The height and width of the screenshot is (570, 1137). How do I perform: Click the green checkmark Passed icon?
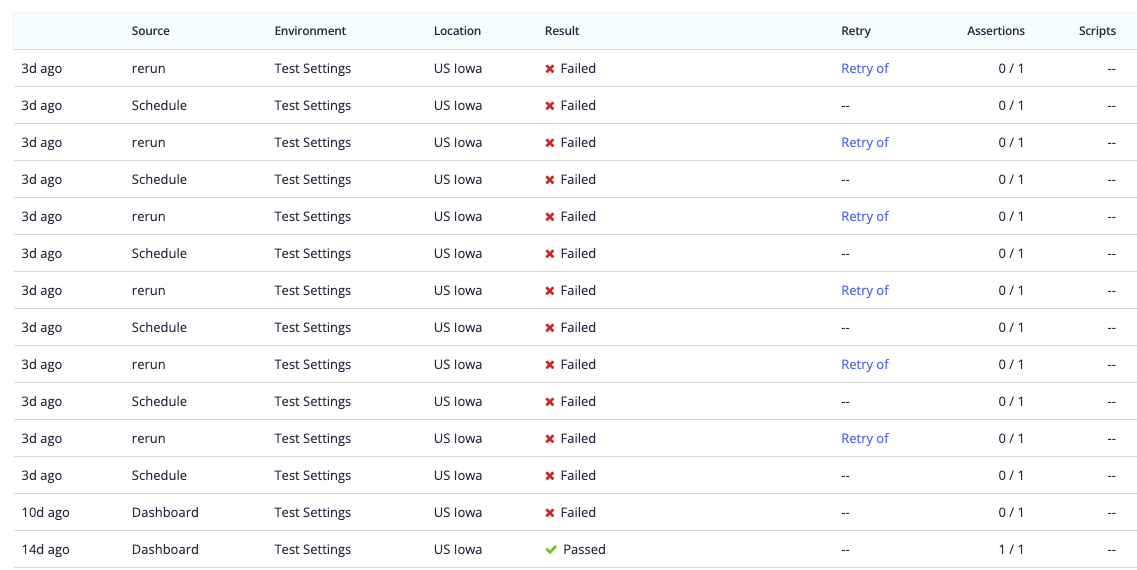coord(550,550)
